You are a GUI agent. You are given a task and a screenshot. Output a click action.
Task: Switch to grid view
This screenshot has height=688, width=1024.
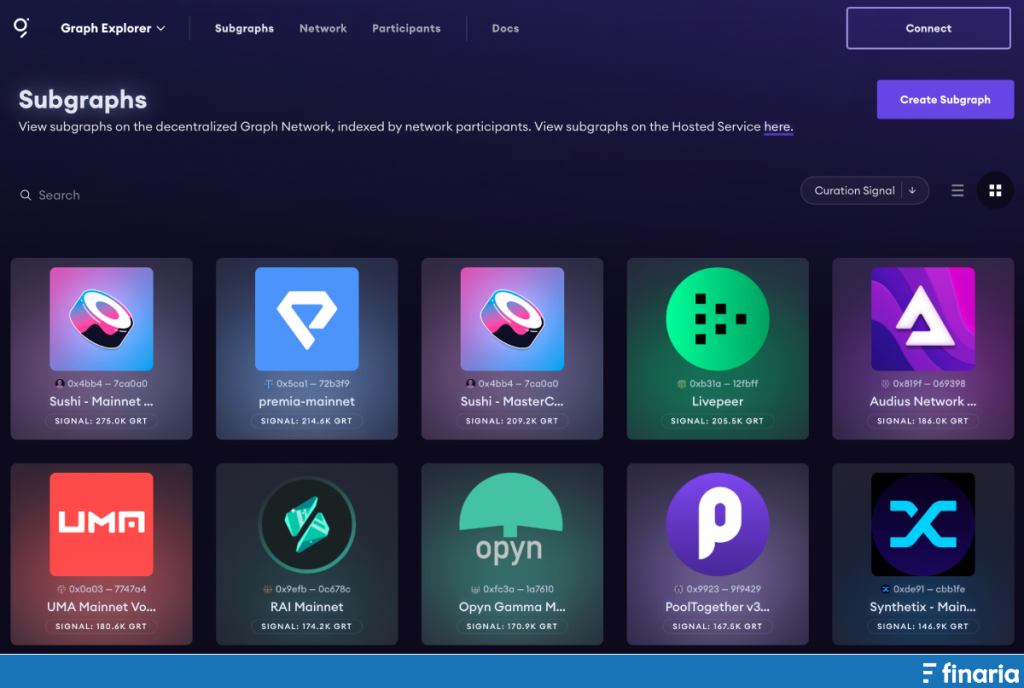(x=995, y=191)
